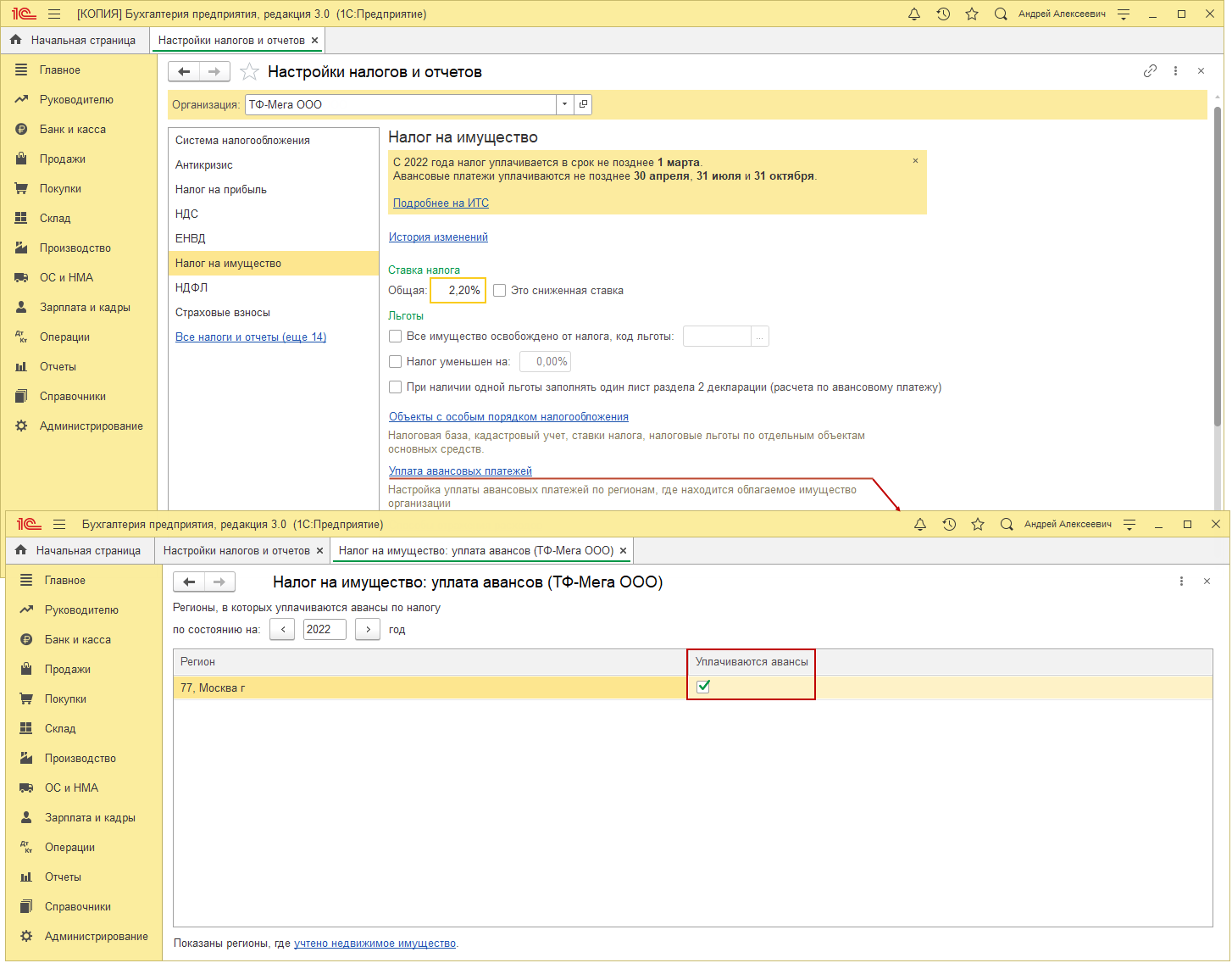Open Продажи section in top window sidebar
The width and height of the screenshot is (1232, 963).
(x=63, y=159)
